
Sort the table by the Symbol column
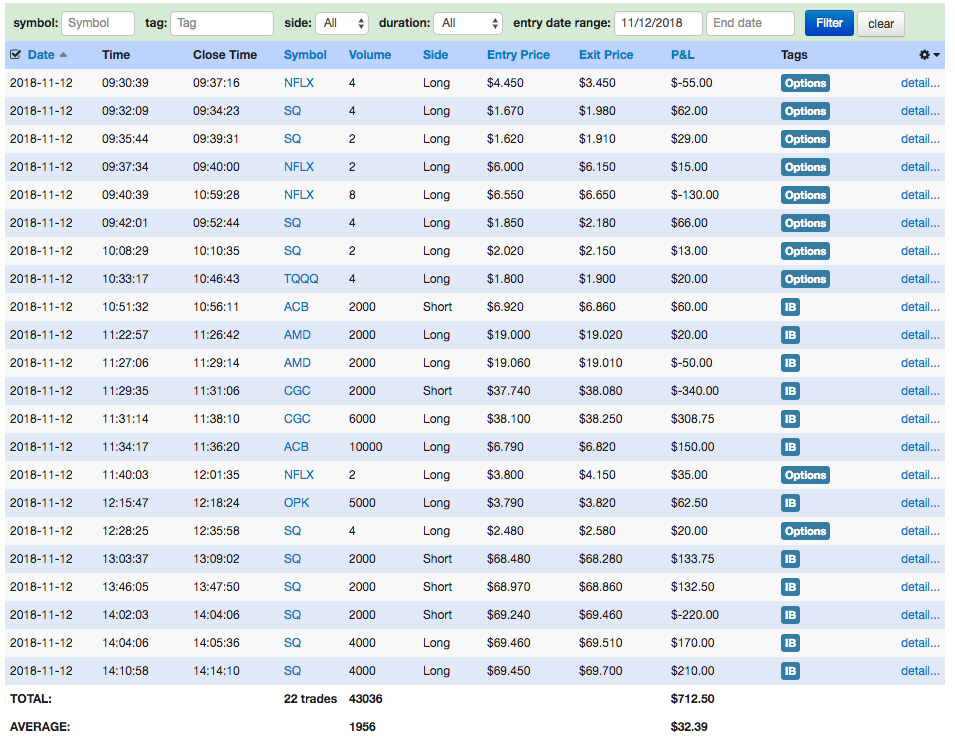coord(305,55)
